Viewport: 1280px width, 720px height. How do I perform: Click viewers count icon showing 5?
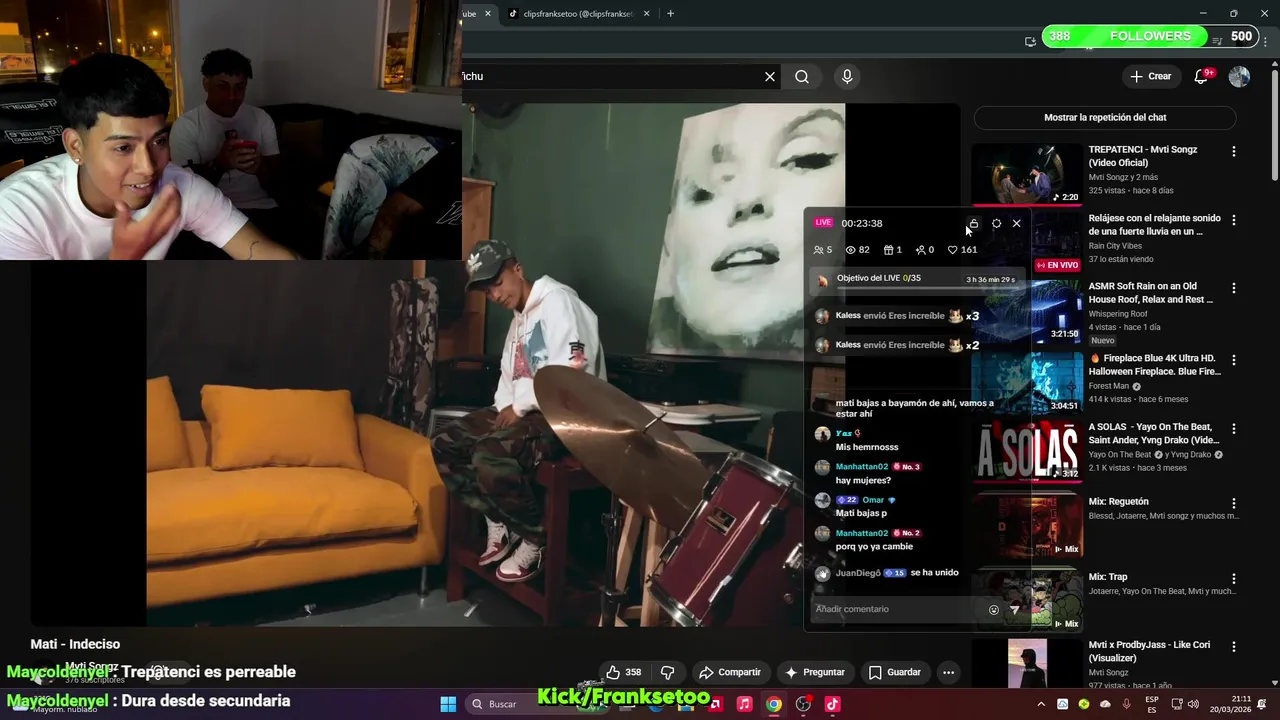(x=819, y=250)
